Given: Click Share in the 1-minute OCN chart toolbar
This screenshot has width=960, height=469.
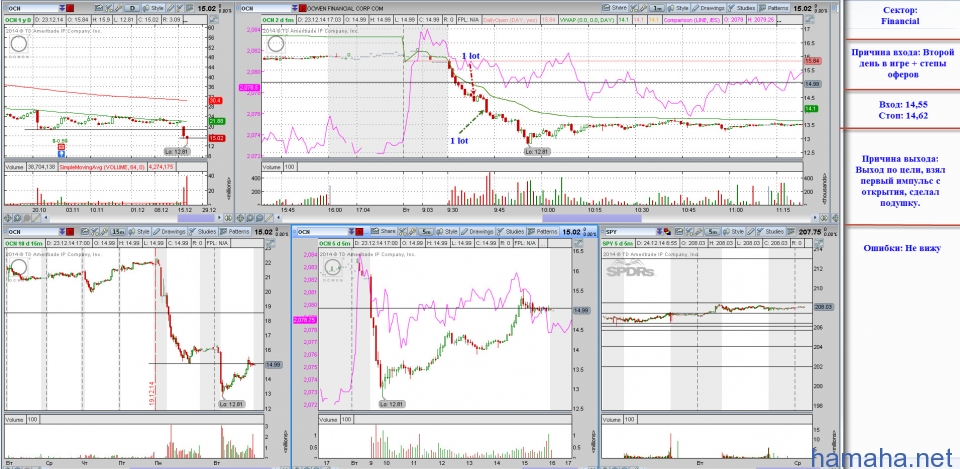Looking at the screenshot, I should click(x=614, y=8).
